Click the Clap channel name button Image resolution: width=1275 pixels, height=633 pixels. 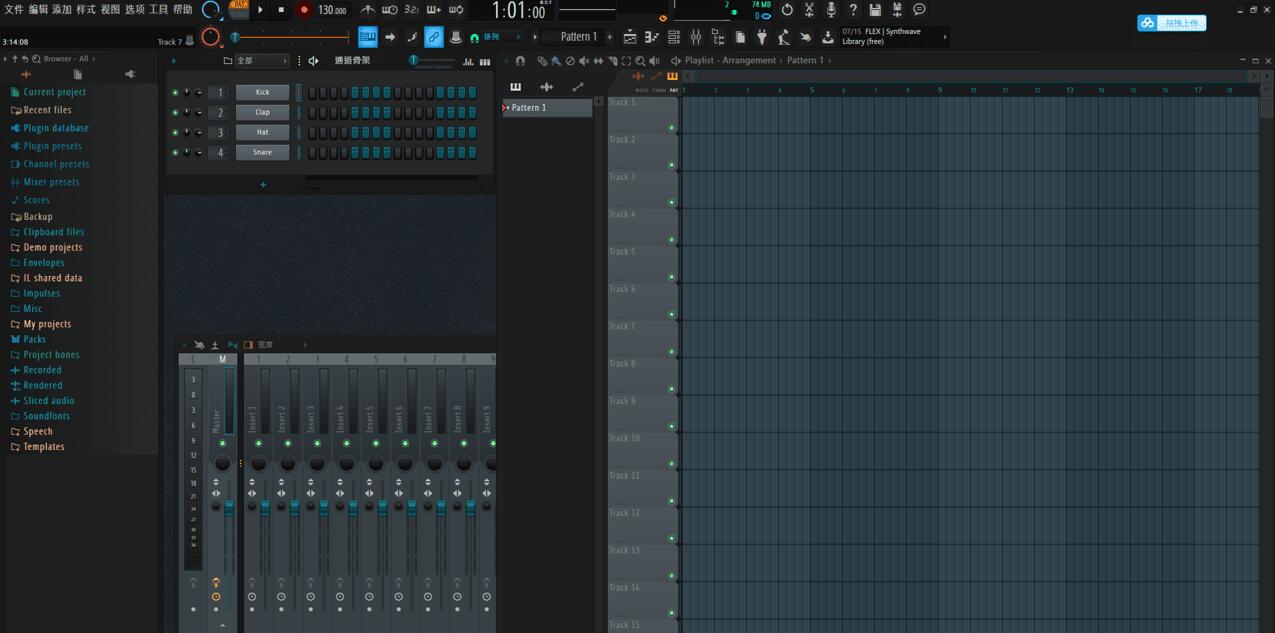click(x=262, y=111)
